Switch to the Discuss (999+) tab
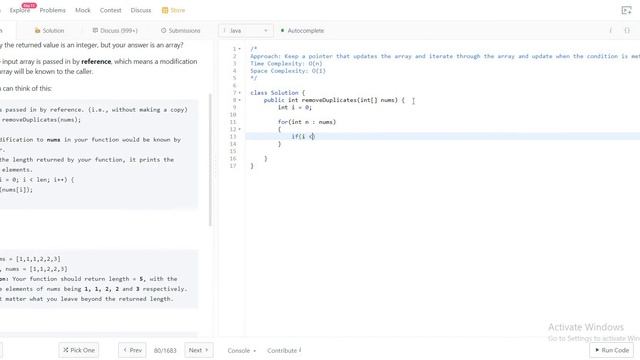This screenshot has height=360, width=640. pos(115,31)
